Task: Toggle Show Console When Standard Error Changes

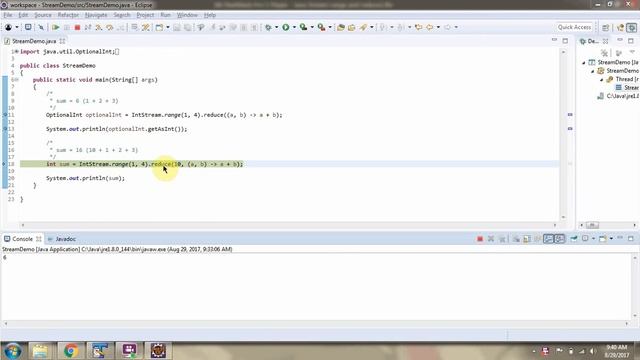Action: click(560, 239)
